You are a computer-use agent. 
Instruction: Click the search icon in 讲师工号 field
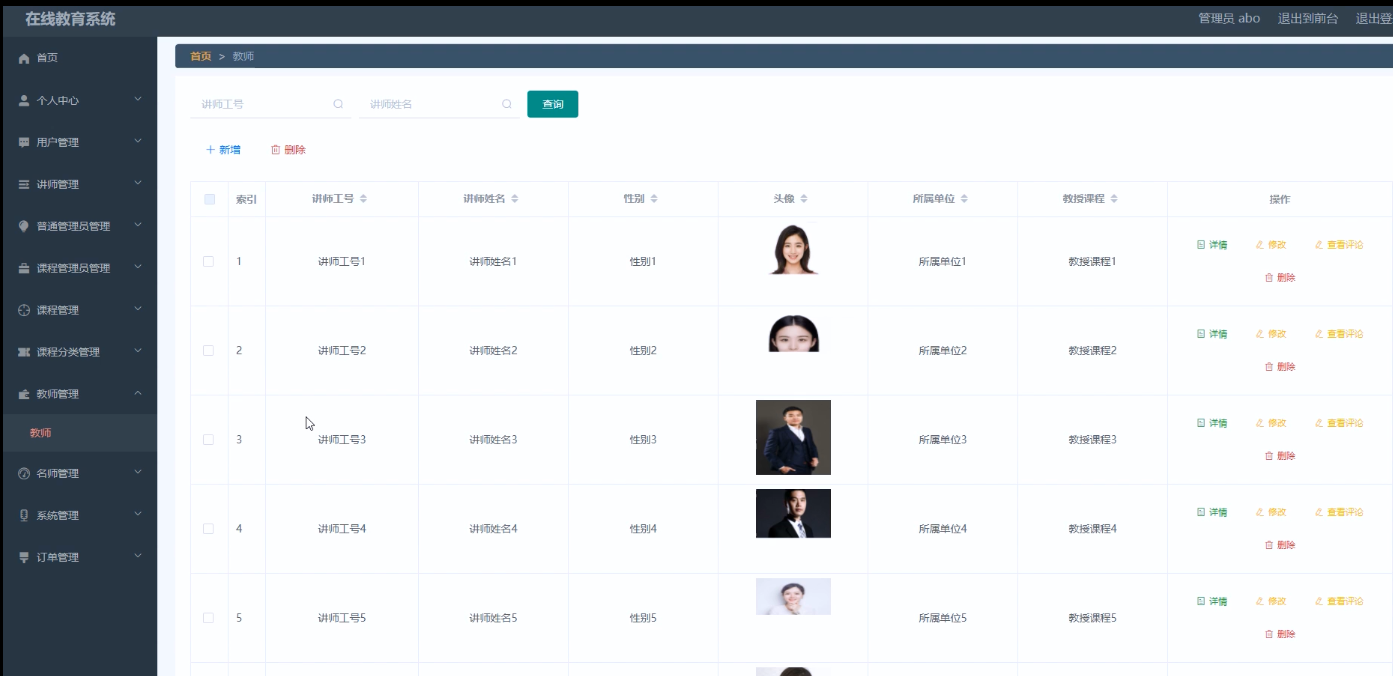(x=338, y=104)
